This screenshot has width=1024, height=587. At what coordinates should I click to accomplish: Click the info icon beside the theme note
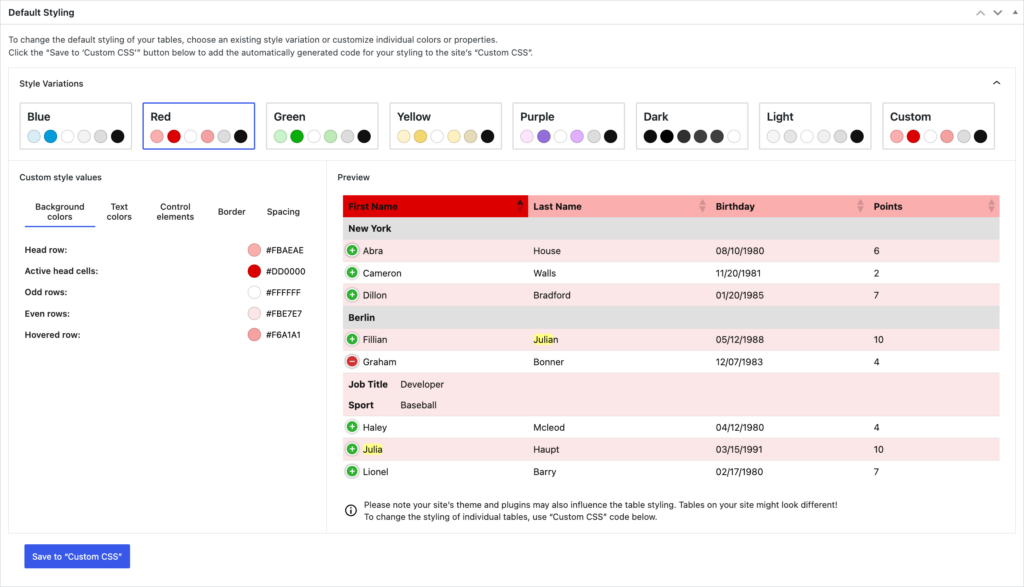(349, 510)
